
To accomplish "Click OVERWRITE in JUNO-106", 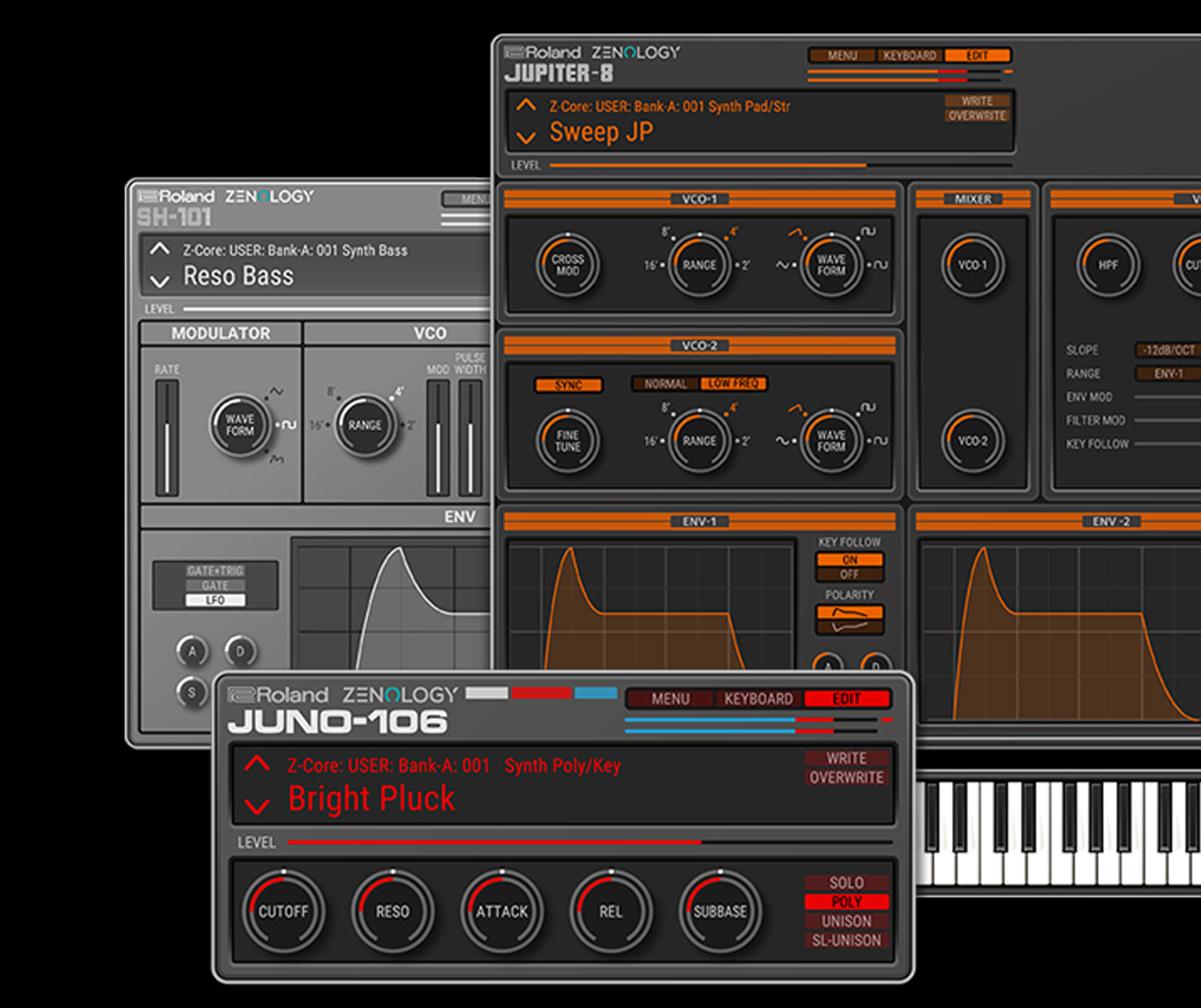I will 847,778.
